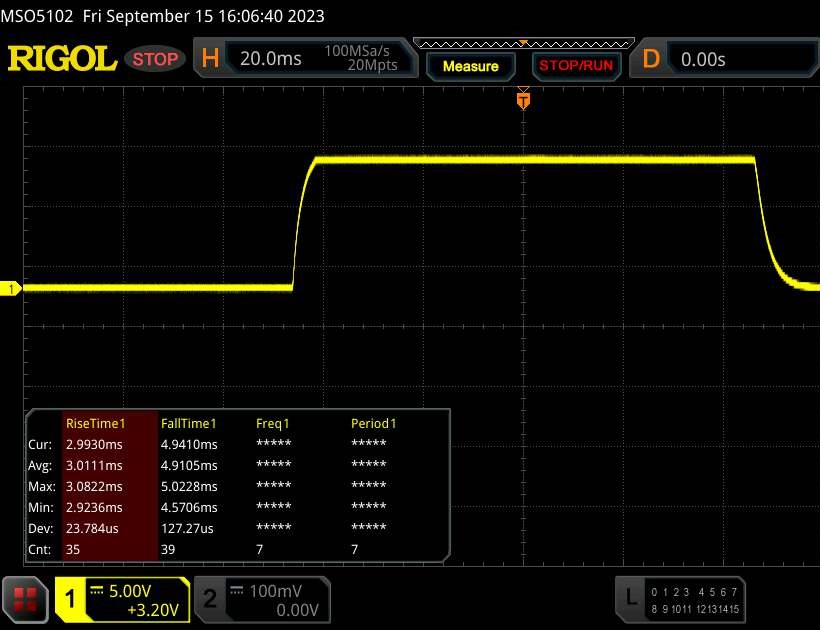Tap the FallTime1 deviation 127.27us
This screenshot has height=630, width=820.
point(187,529)
